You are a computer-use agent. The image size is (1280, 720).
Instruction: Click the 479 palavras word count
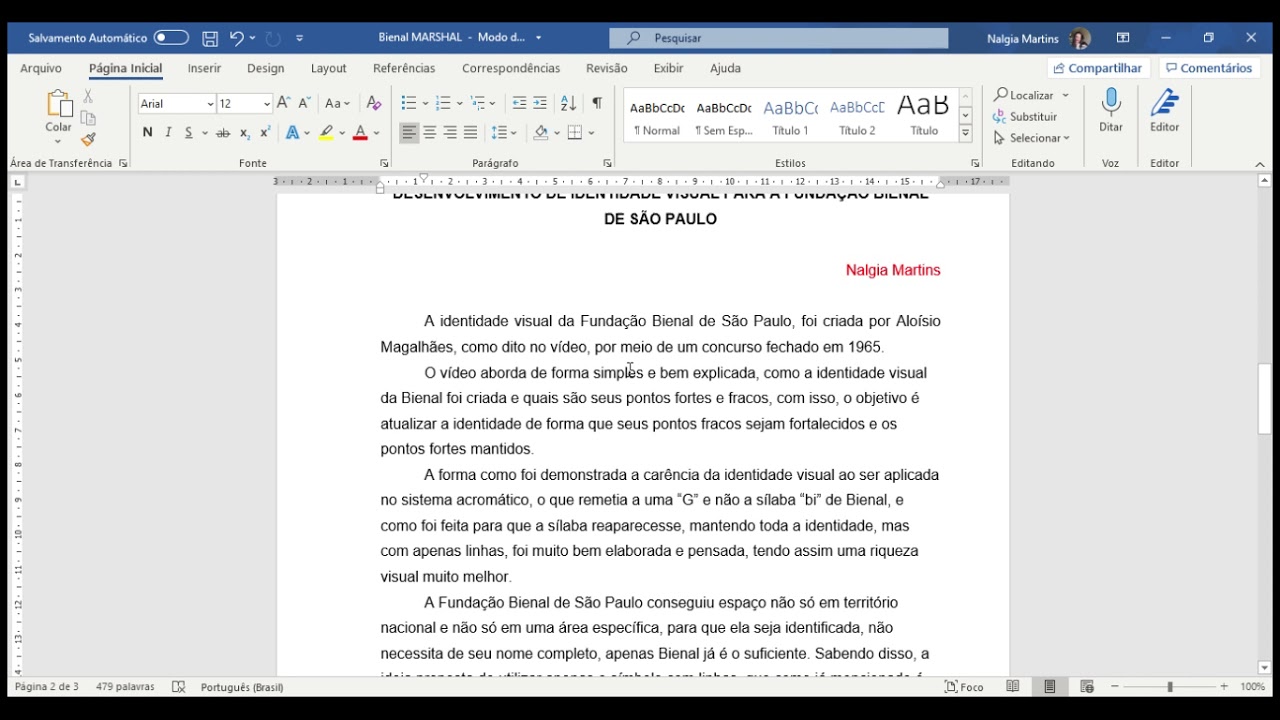[x=125, y=687]
